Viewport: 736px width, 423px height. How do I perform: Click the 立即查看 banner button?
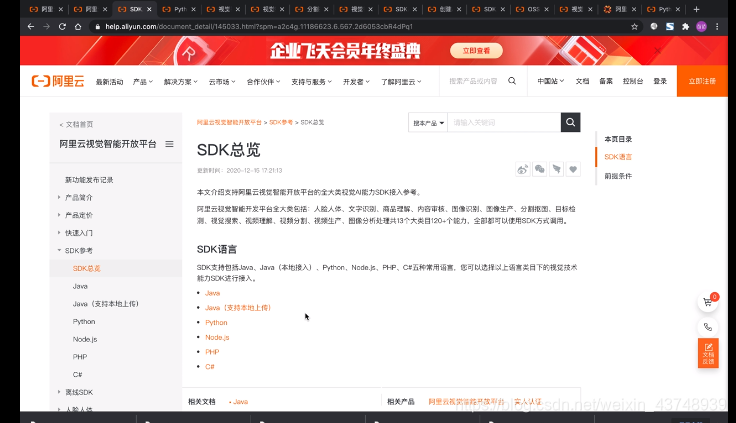[476, 51]
